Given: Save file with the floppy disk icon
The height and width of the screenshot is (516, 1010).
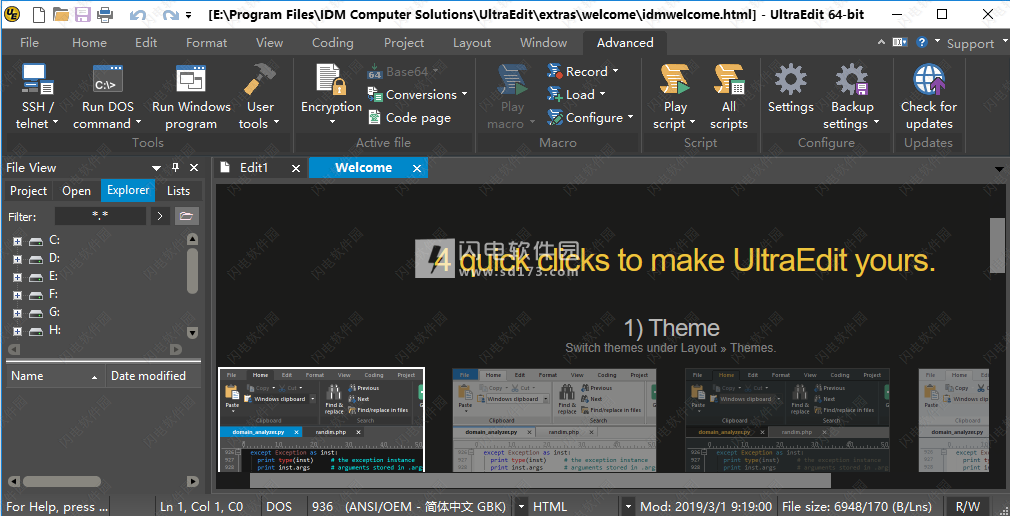Looking at the screenshot, I should pyautogui.click(x=82, y=14).
